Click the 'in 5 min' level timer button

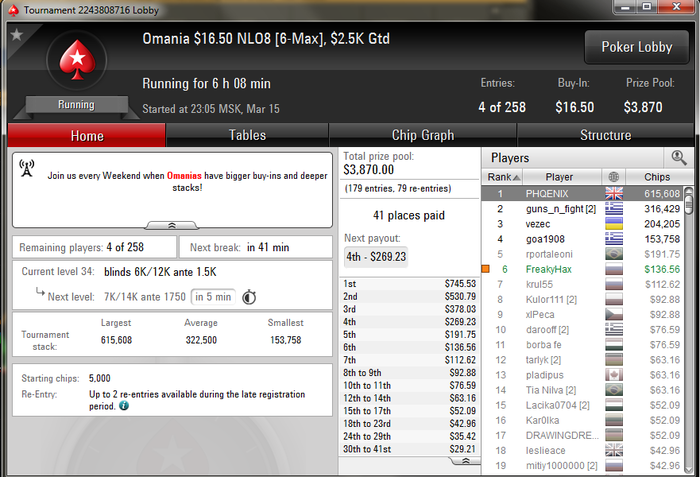tap(213, 297)
